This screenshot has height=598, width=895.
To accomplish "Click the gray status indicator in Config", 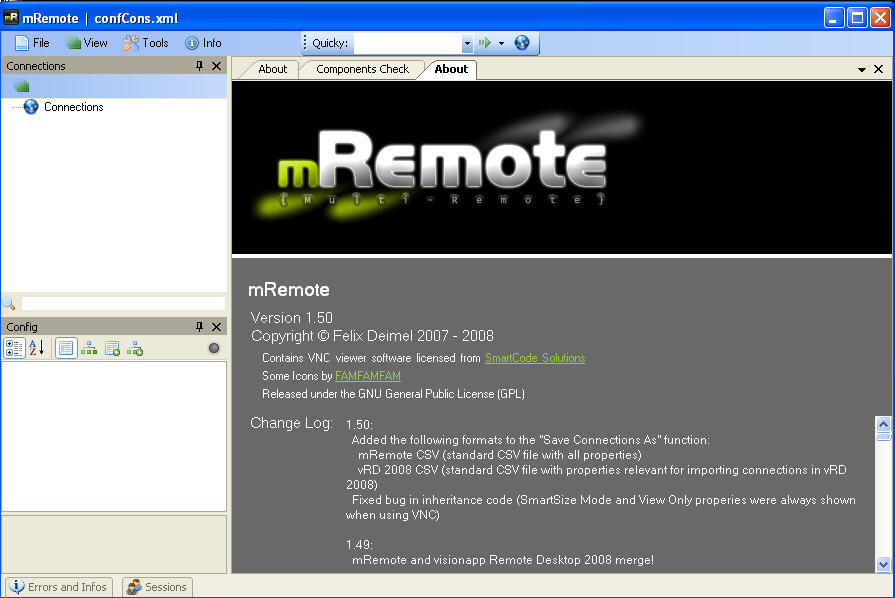I will click(213, 348).
